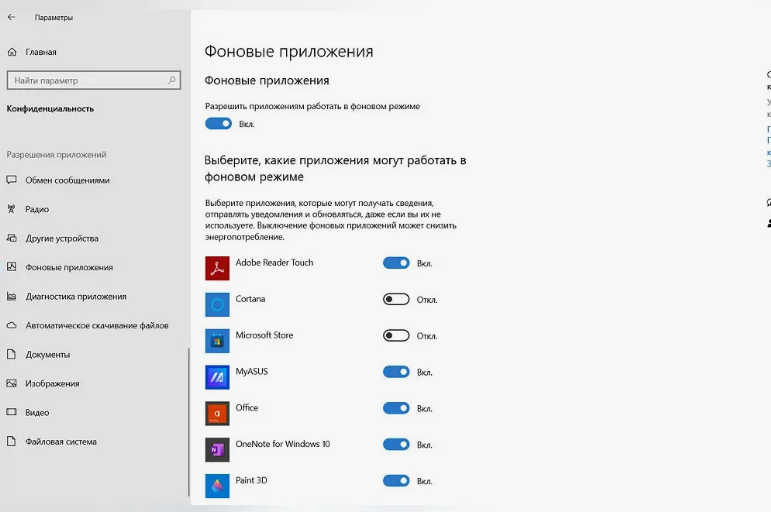This screenshot has height=512, width=771.
Task: Click the OneNote for Windows 10 icon
Action: (217, 450)
